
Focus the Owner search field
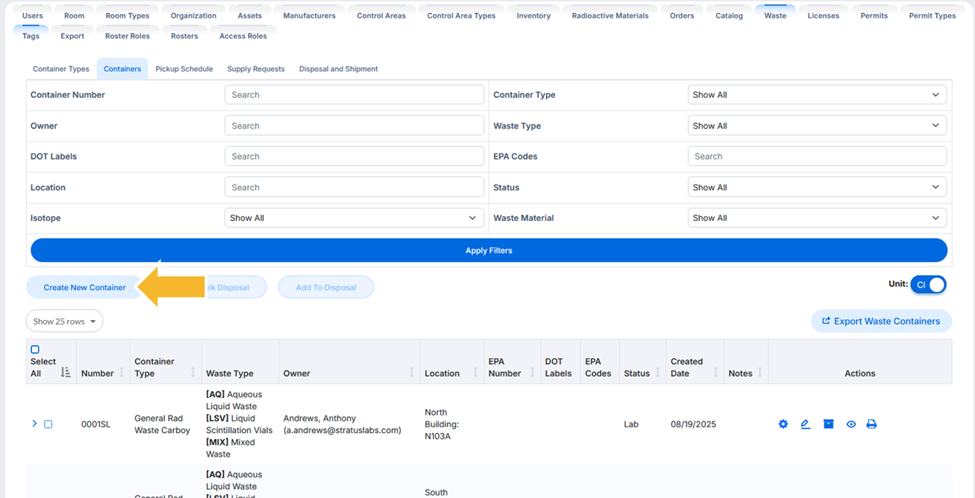click(x=354, y=126)
